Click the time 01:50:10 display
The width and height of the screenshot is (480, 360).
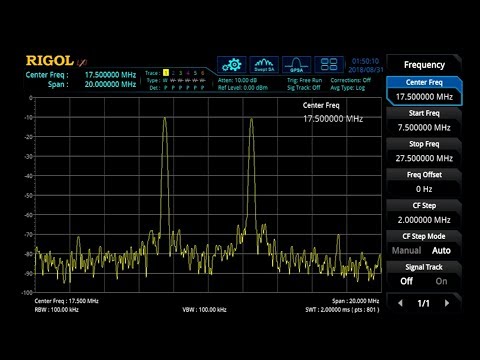coord(365,61)
